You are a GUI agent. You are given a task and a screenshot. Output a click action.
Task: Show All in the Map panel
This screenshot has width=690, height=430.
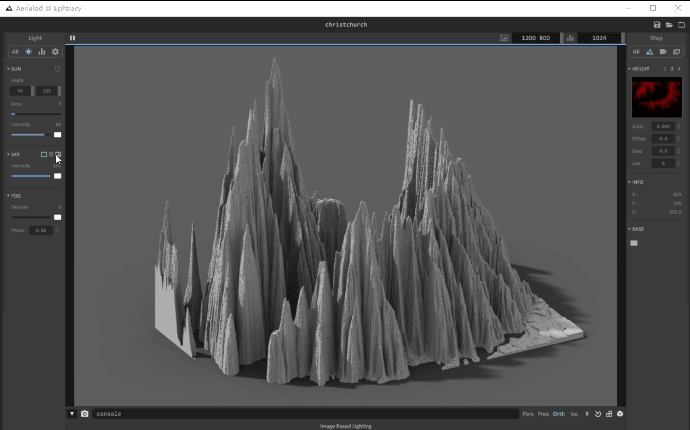(x=636, y=52)
